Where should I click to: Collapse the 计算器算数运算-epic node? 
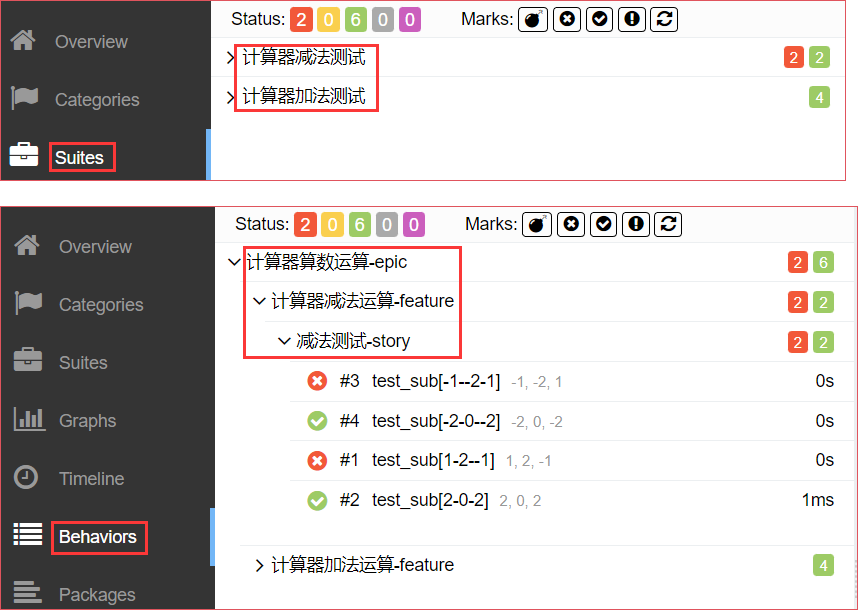(234, 262)
